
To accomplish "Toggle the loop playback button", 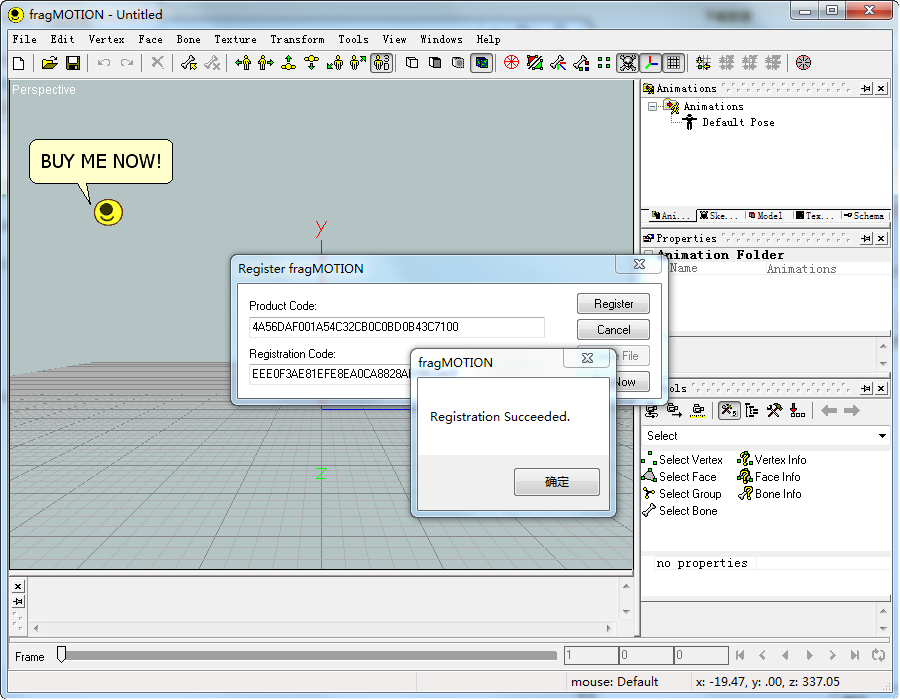I will (878, 656).
